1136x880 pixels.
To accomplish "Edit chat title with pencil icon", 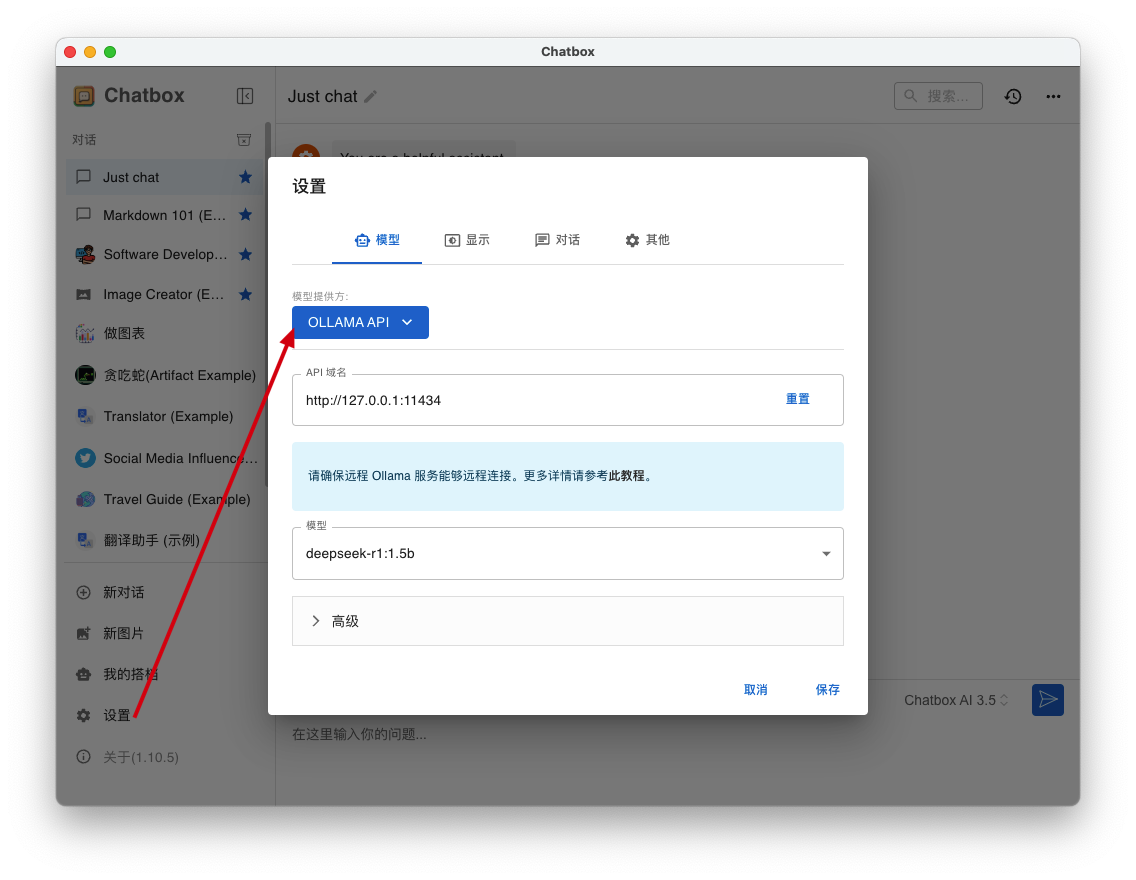I will point(370,96).
